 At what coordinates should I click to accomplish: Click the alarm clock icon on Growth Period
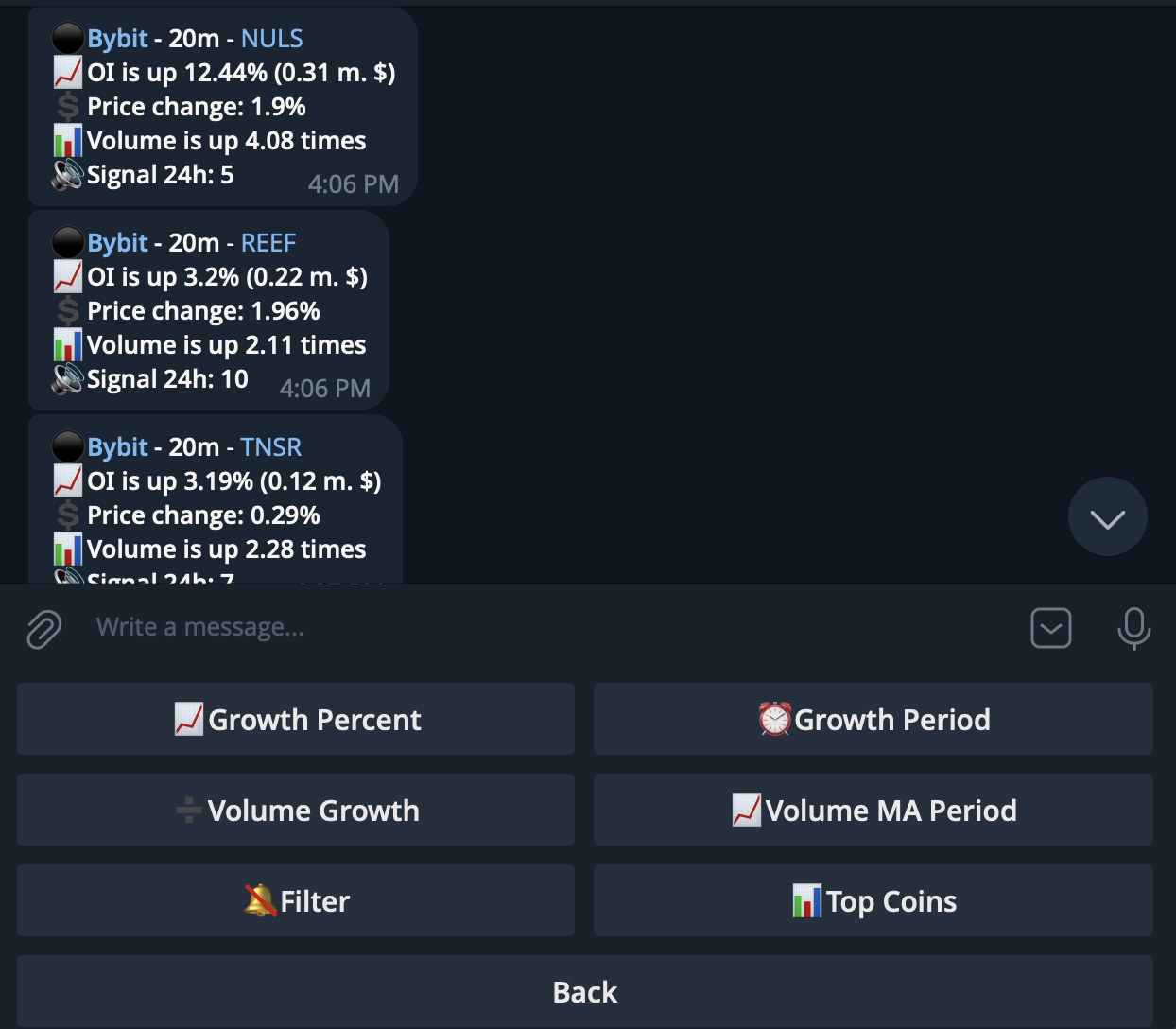coord(775,718)
